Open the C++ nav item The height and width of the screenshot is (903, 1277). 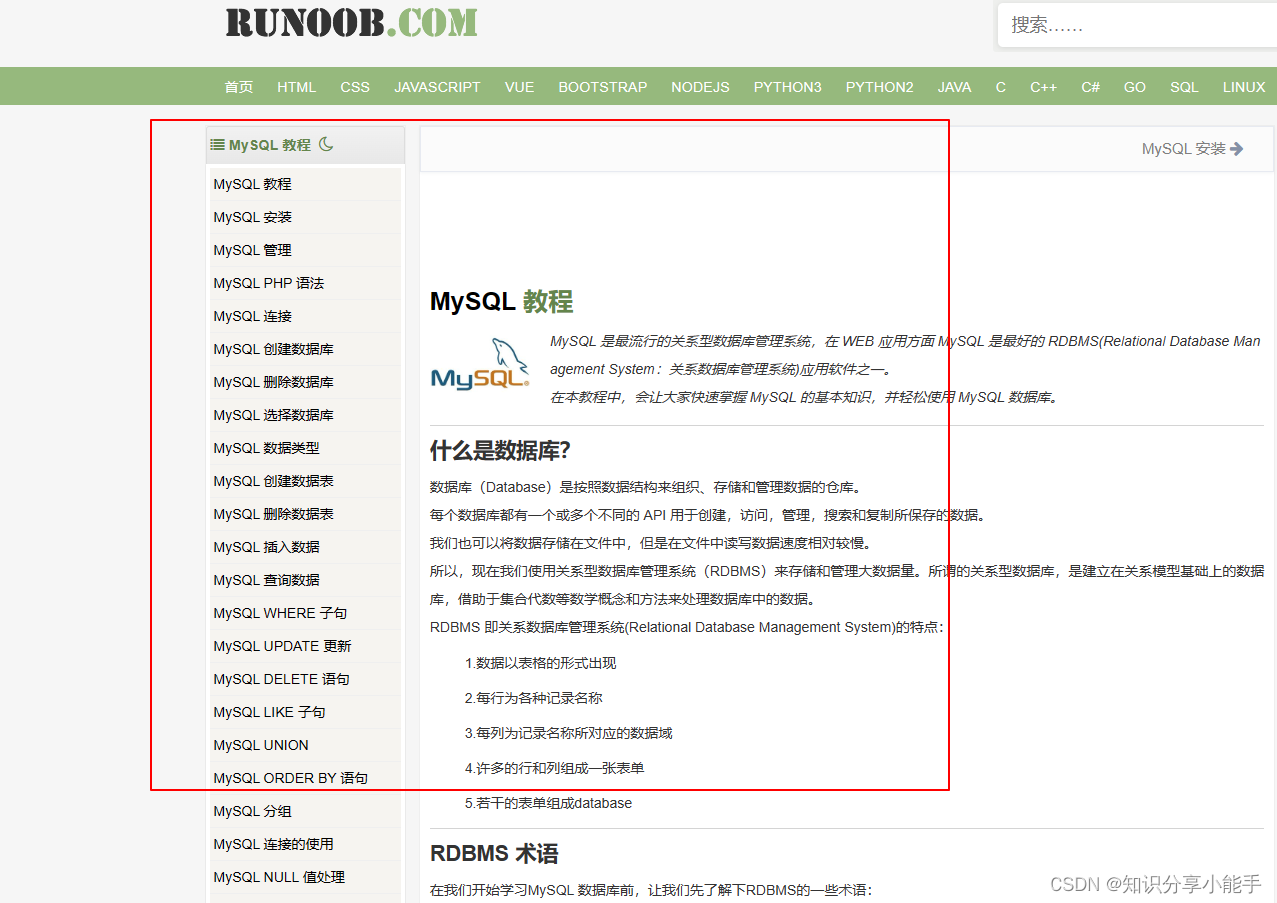click(x=1043, y=87)
